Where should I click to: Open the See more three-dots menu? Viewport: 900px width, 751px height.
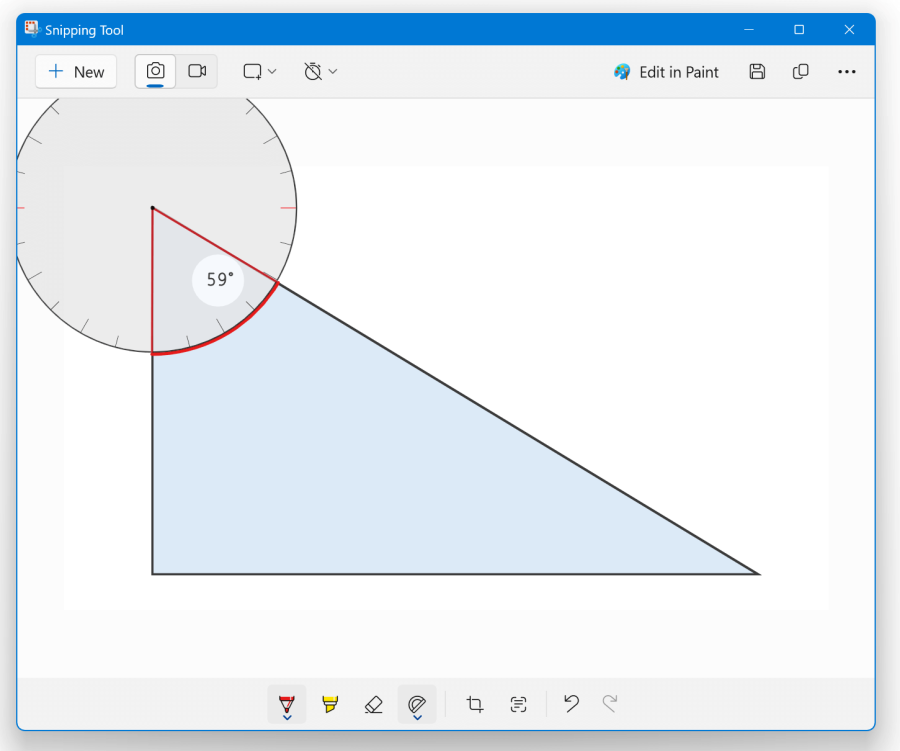pyautogui.click(x=847, y=72)
